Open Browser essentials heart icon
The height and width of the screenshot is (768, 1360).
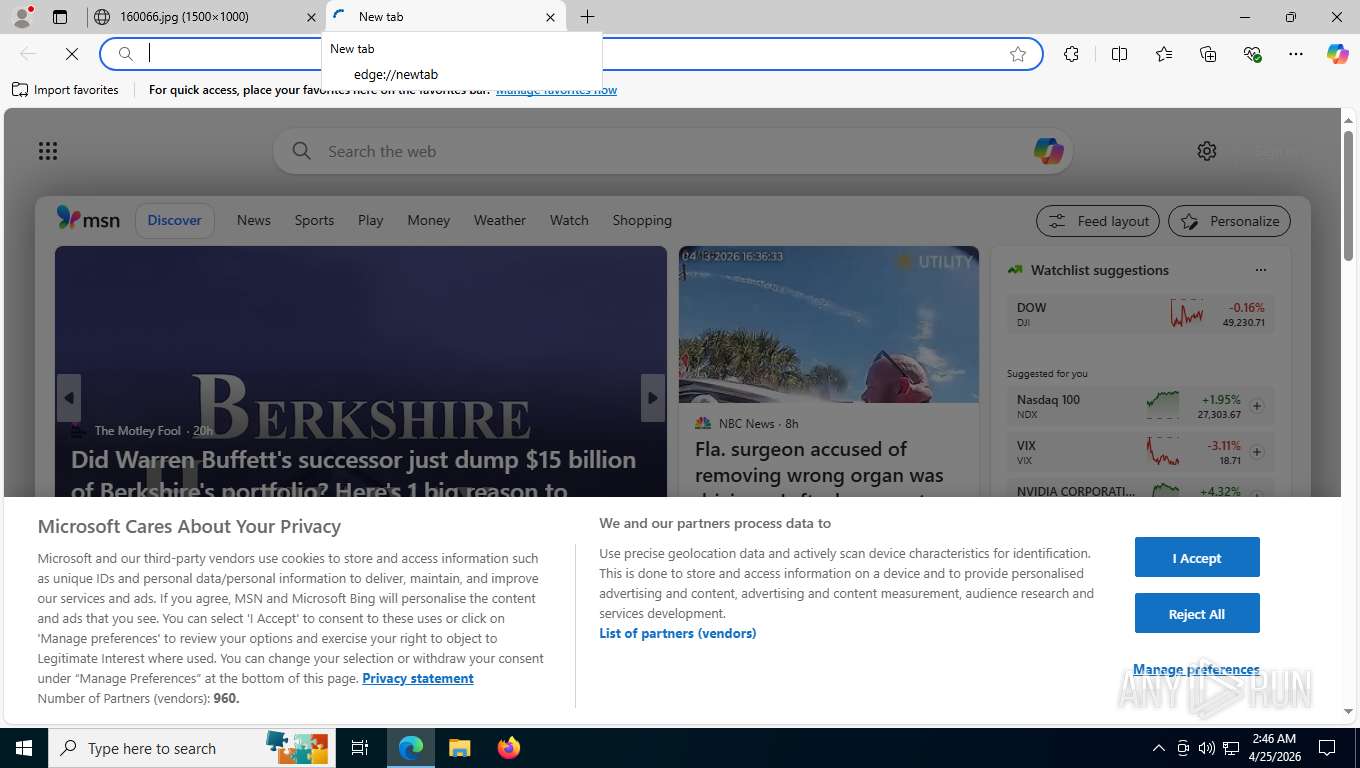coord(1252,54)
